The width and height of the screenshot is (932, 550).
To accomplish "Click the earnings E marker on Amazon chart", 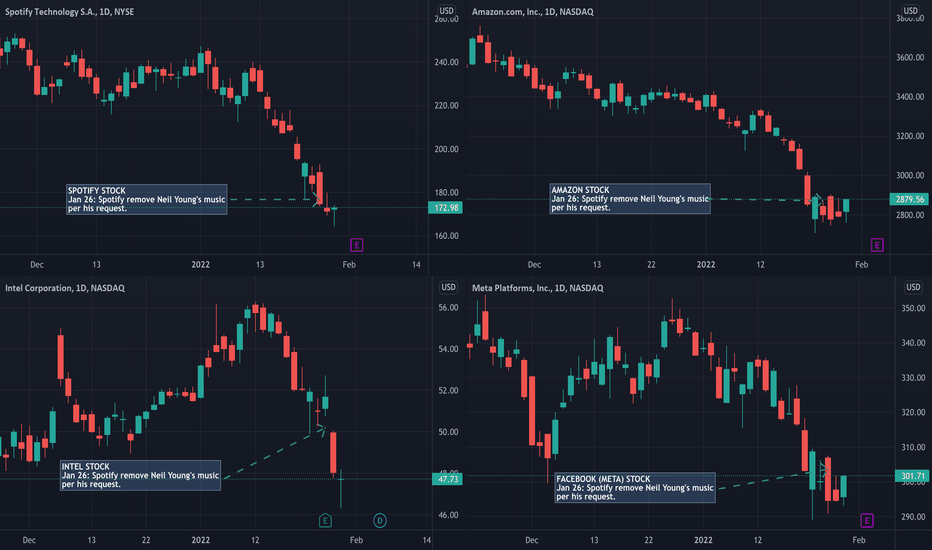I will (x=877, y=245).
